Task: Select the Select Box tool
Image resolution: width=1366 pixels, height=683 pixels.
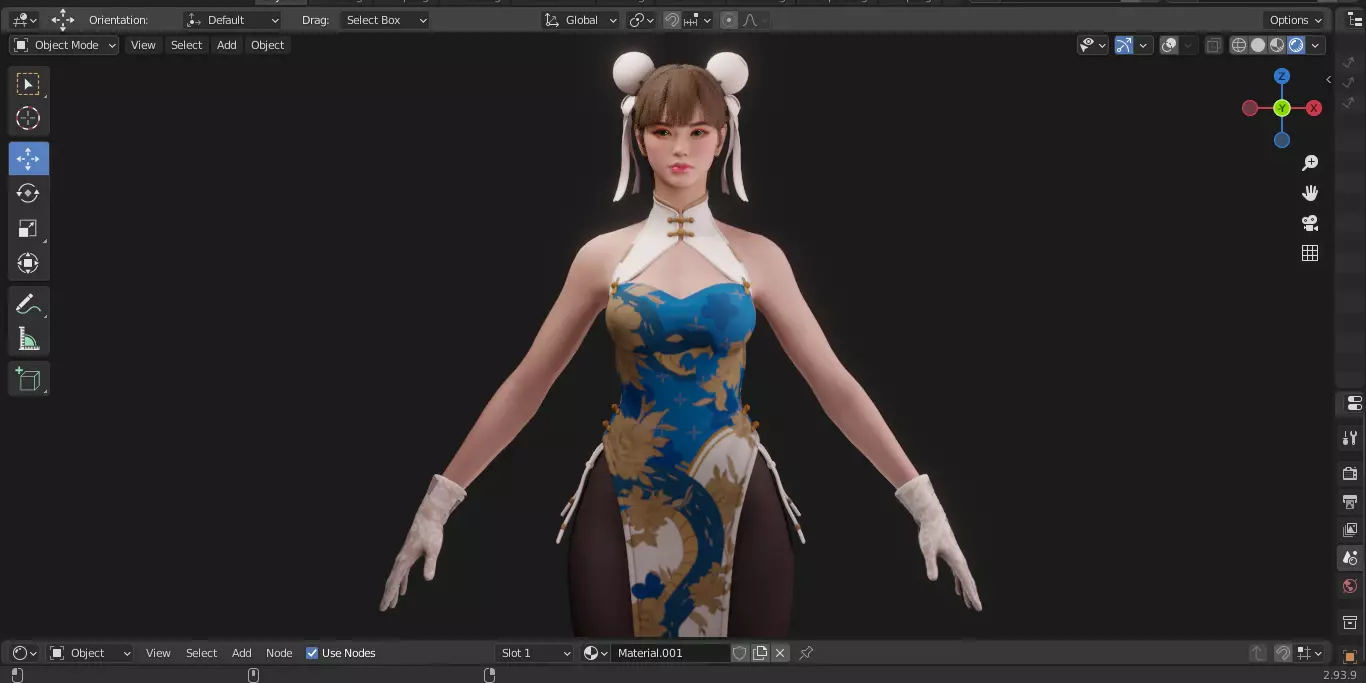Action: [28, 83]
